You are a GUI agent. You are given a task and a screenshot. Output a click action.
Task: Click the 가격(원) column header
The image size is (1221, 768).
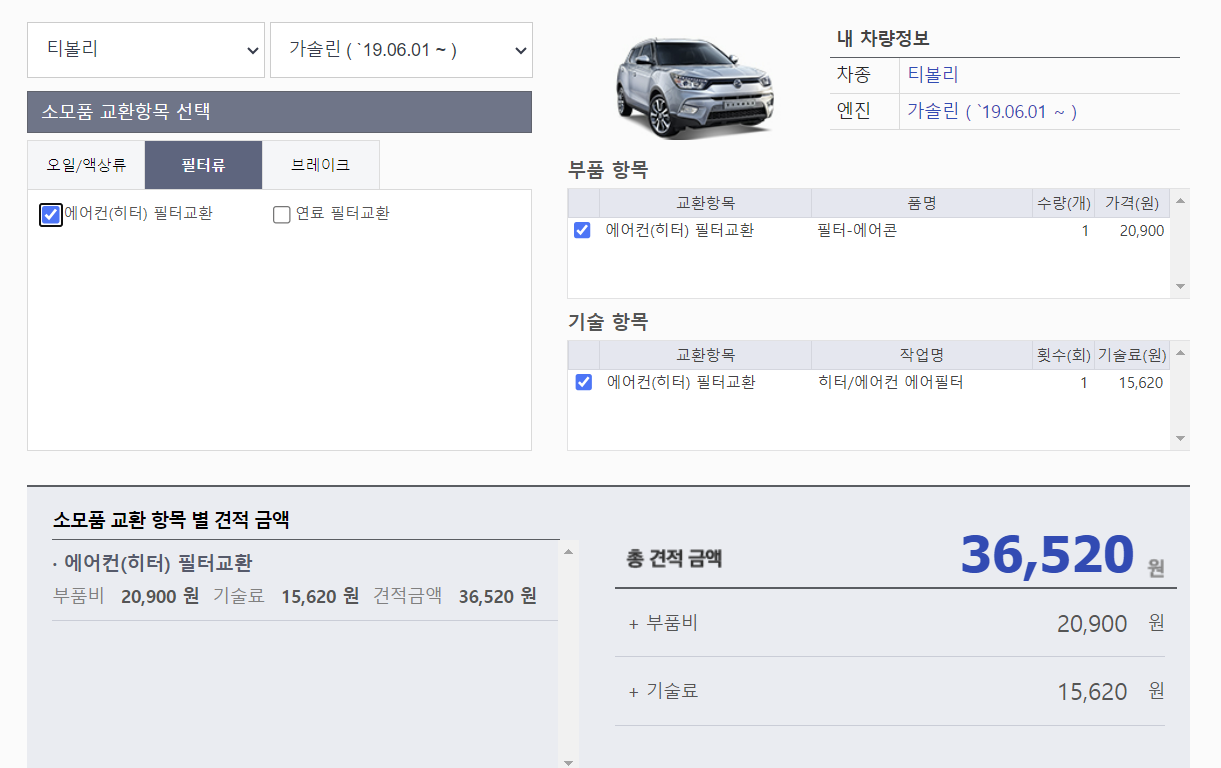pos(1133,203)
